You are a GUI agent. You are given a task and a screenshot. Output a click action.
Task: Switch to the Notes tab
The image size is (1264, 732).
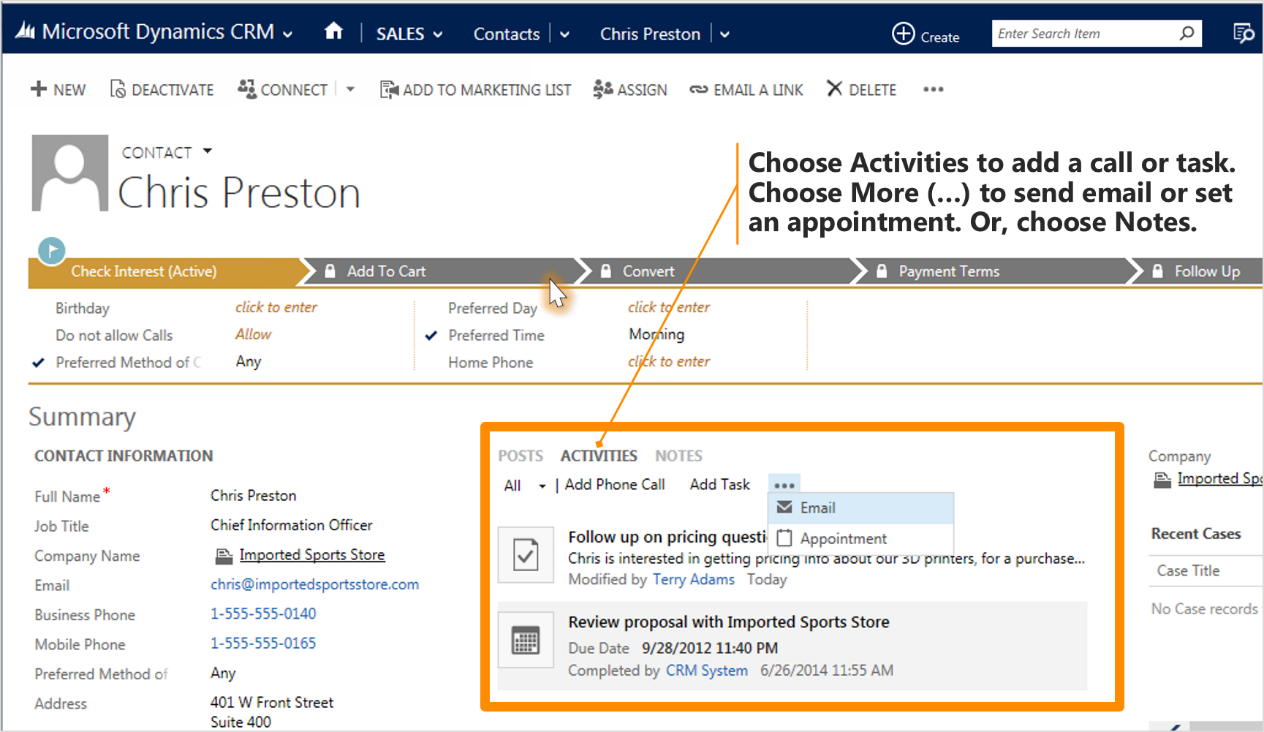pyautogui.click(x=678, y=456)
